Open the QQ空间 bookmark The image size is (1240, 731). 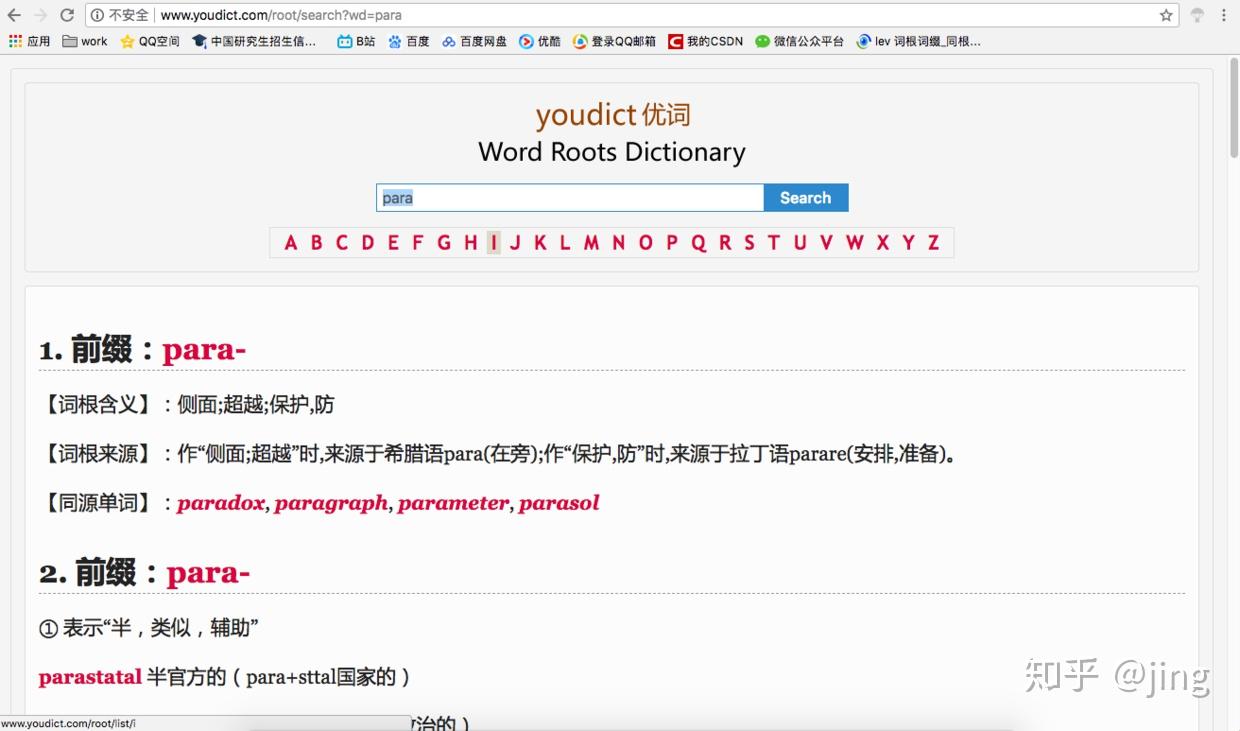[150, 41]
